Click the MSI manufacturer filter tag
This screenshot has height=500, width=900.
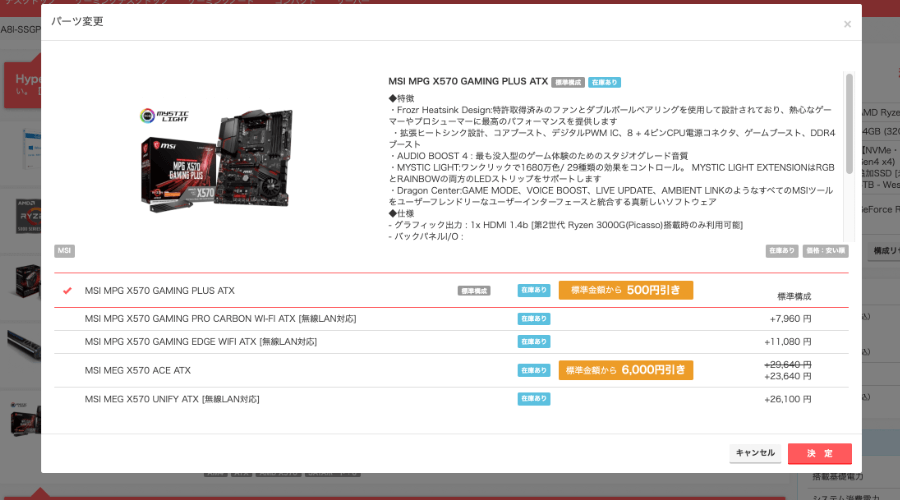click(64, 251)
